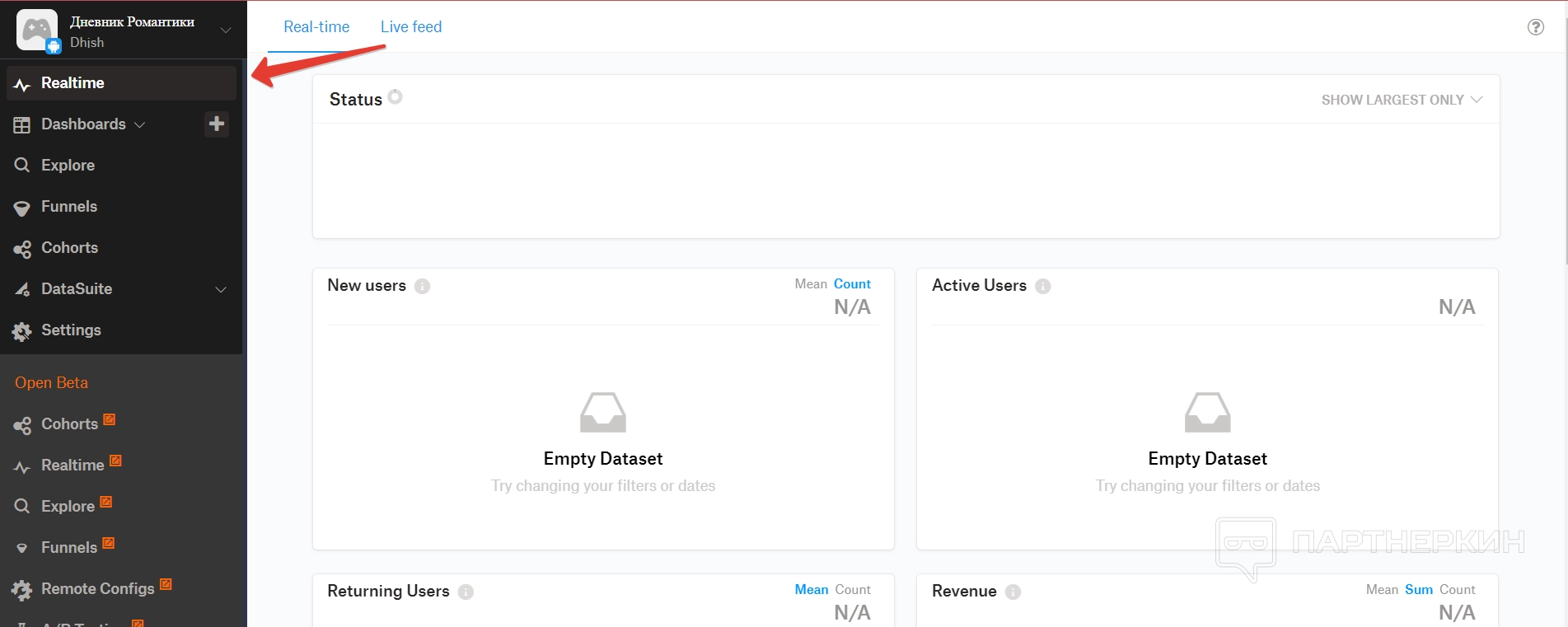
Task: Open the game switcher dropdown chevron
Action: point(225,30)
